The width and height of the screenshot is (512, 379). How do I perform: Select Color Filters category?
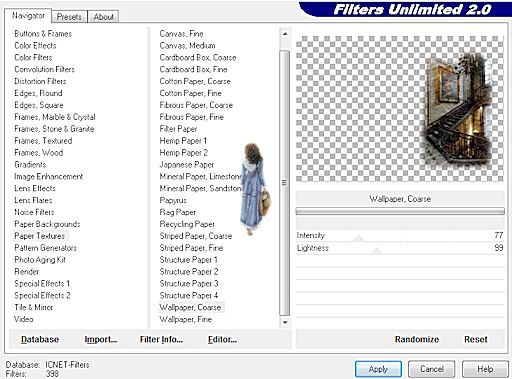[33, 57]
